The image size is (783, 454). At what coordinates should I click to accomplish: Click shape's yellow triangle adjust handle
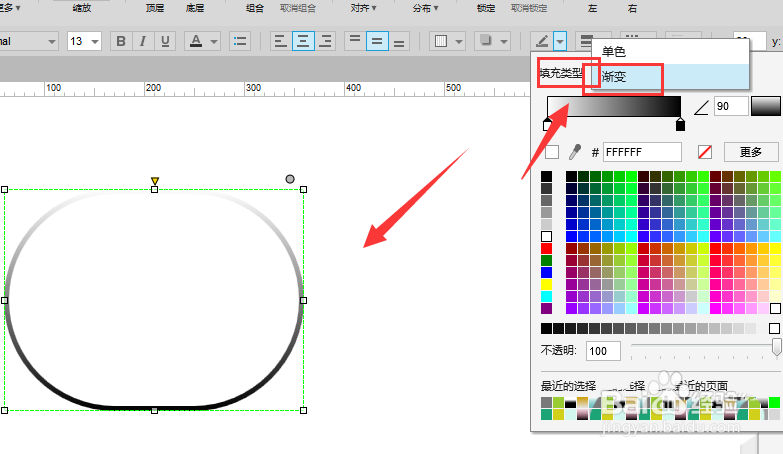click(155, 180)
